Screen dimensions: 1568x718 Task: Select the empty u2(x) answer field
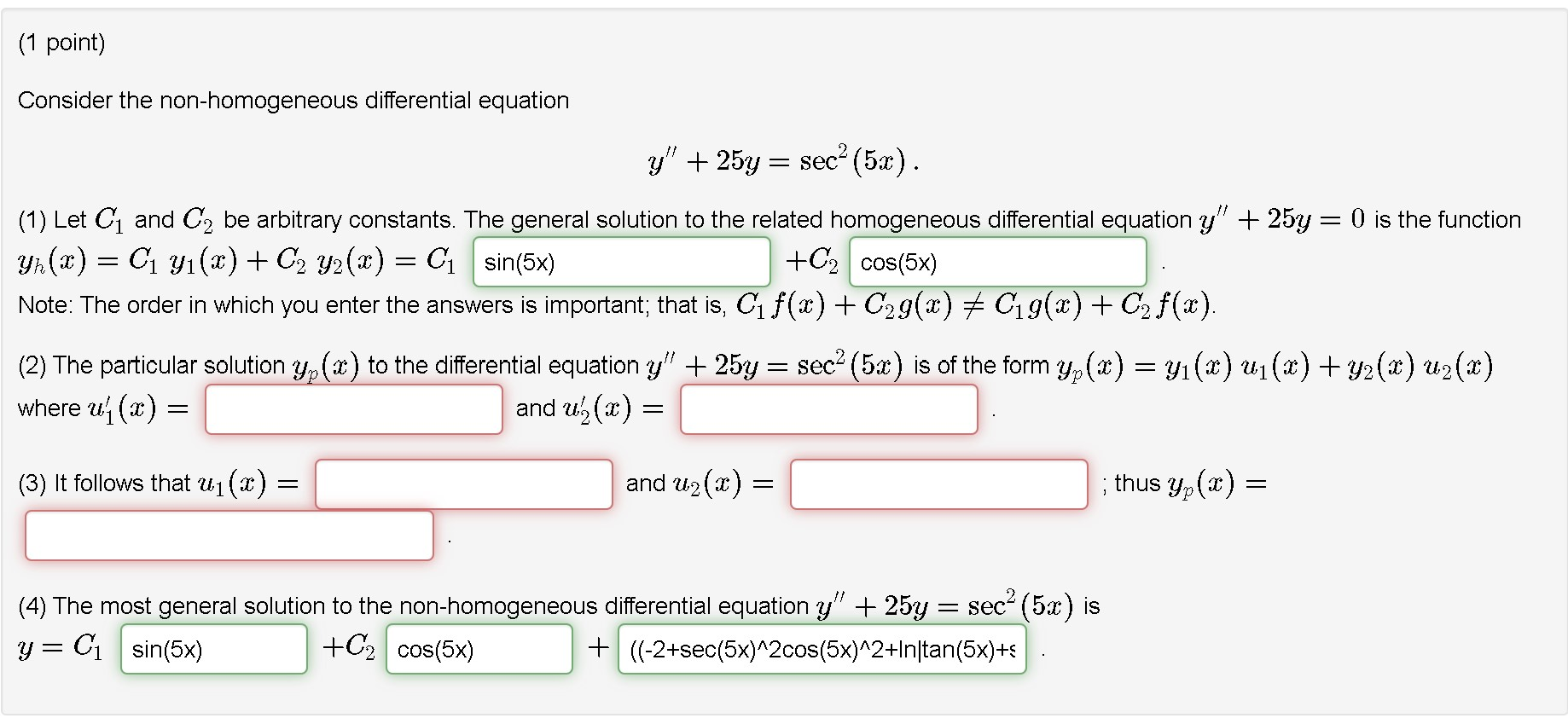coord(938,483)
